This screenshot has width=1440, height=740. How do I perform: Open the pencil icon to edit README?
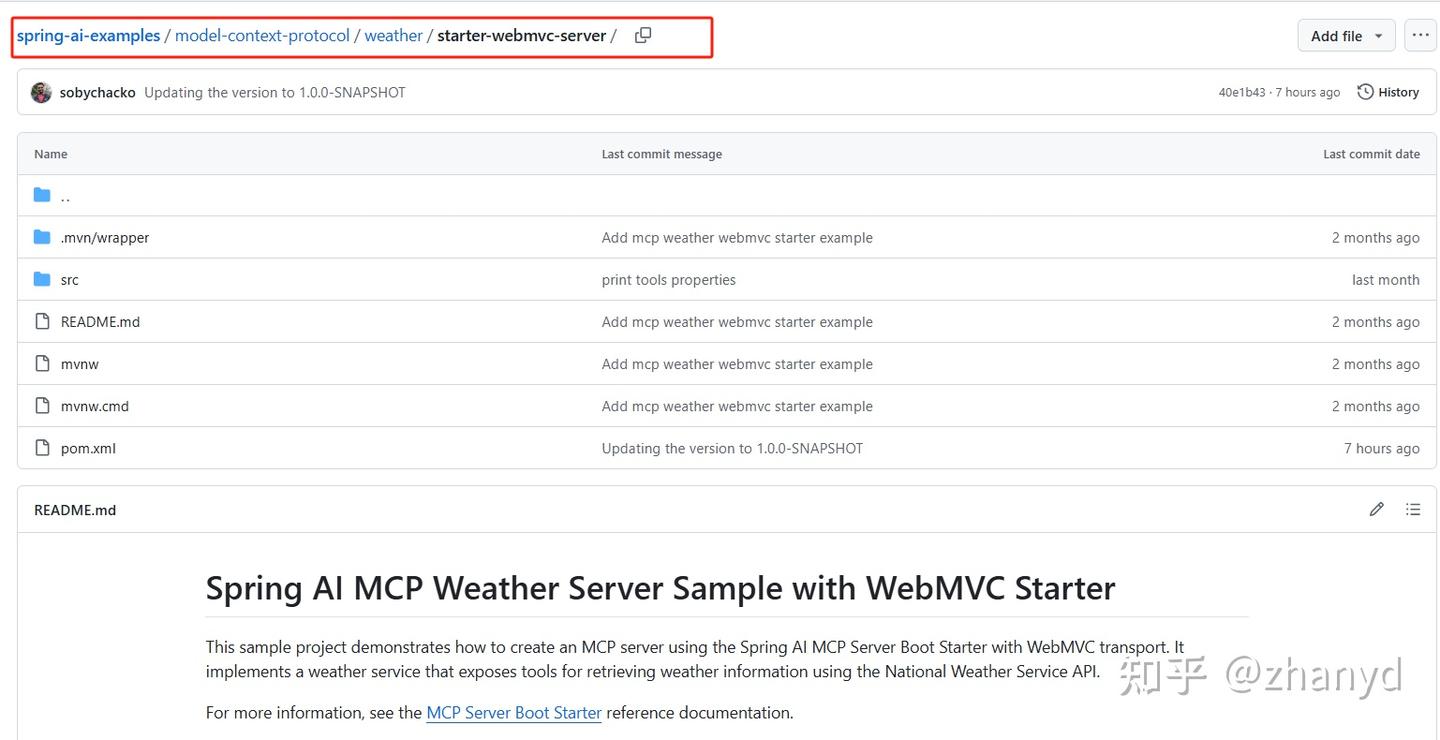click(1376, 509)
